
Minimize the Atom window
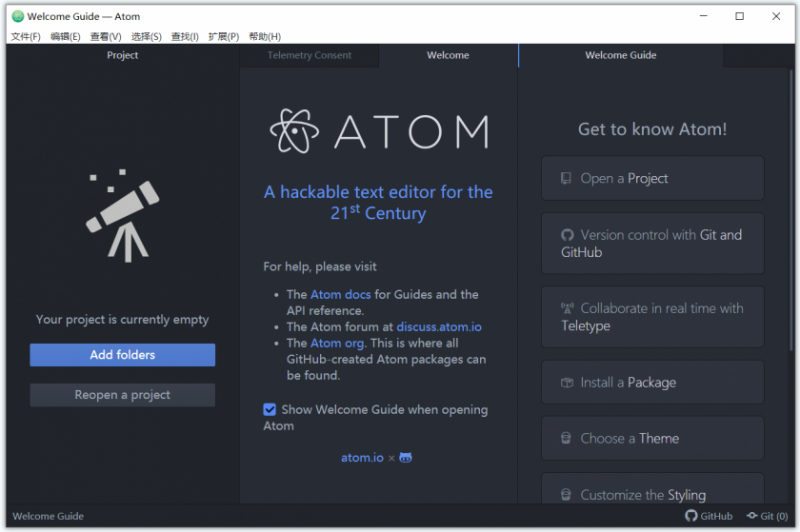(704, 16)
